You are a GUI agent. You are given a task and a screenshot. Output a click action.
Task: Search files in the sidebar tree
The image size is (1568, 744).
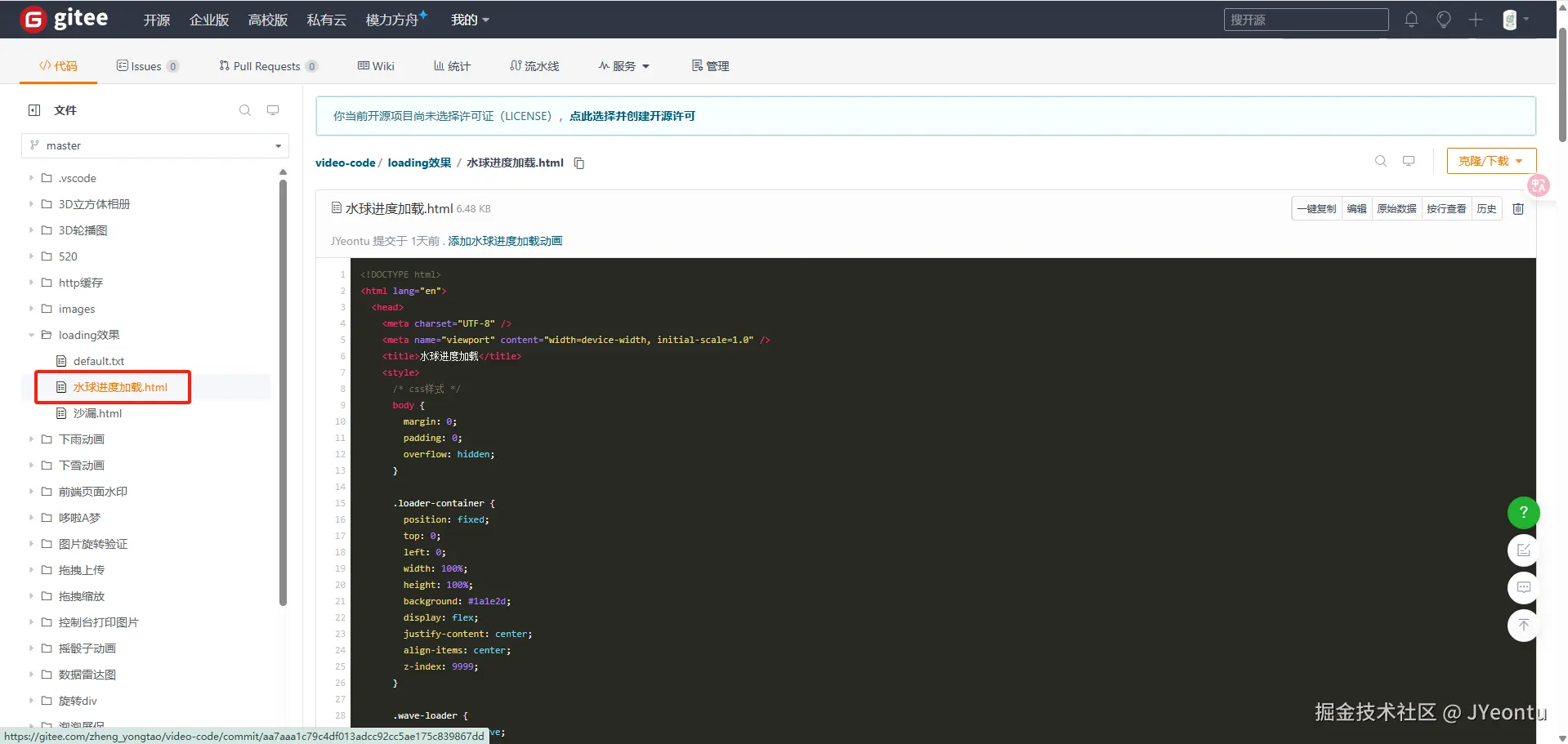click(245, 110)
